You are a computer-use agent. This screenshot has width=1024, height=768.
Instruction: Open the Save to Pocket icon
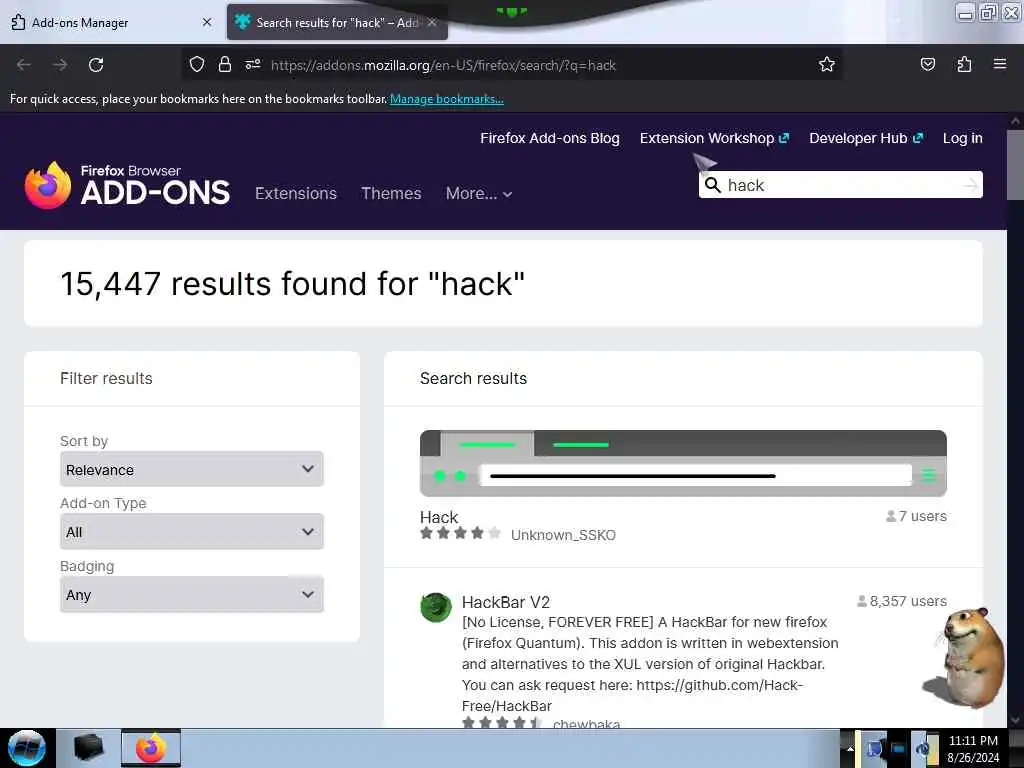[x=927, y=65]
